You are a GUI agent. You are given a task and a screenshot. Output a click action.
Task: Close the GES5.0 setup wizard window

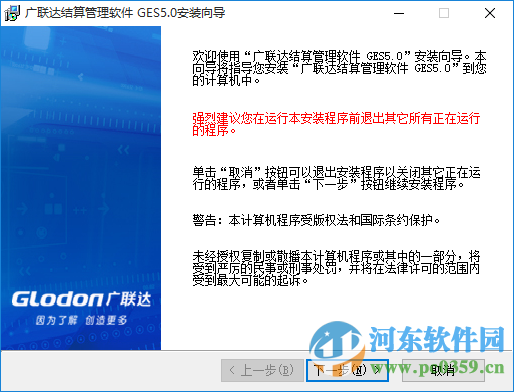pos(490,13)
